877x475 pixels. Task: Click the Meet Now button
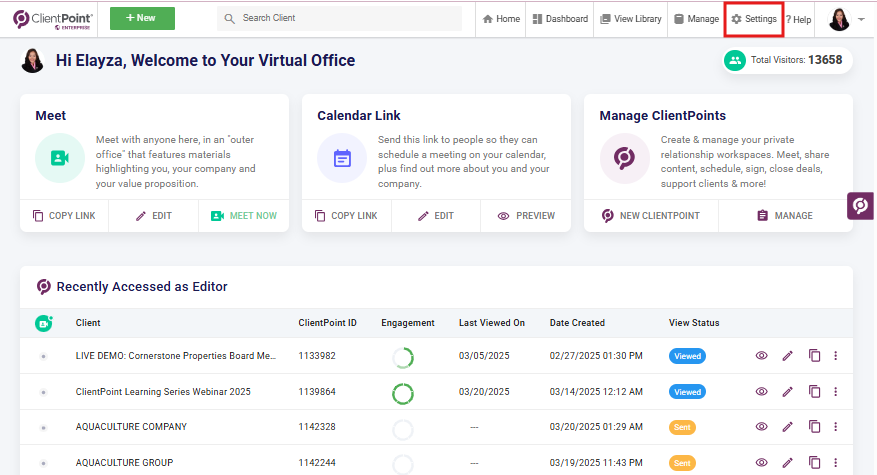click(244, 215)
